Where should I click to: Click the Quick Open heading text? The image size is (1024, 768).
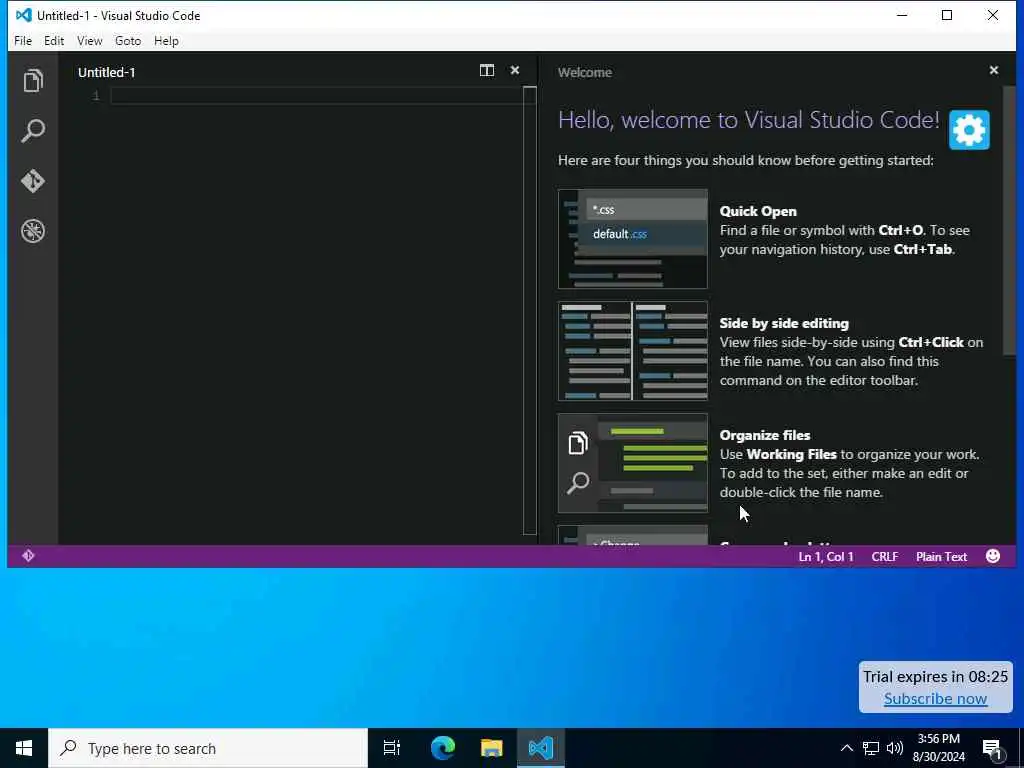[758, 211]
